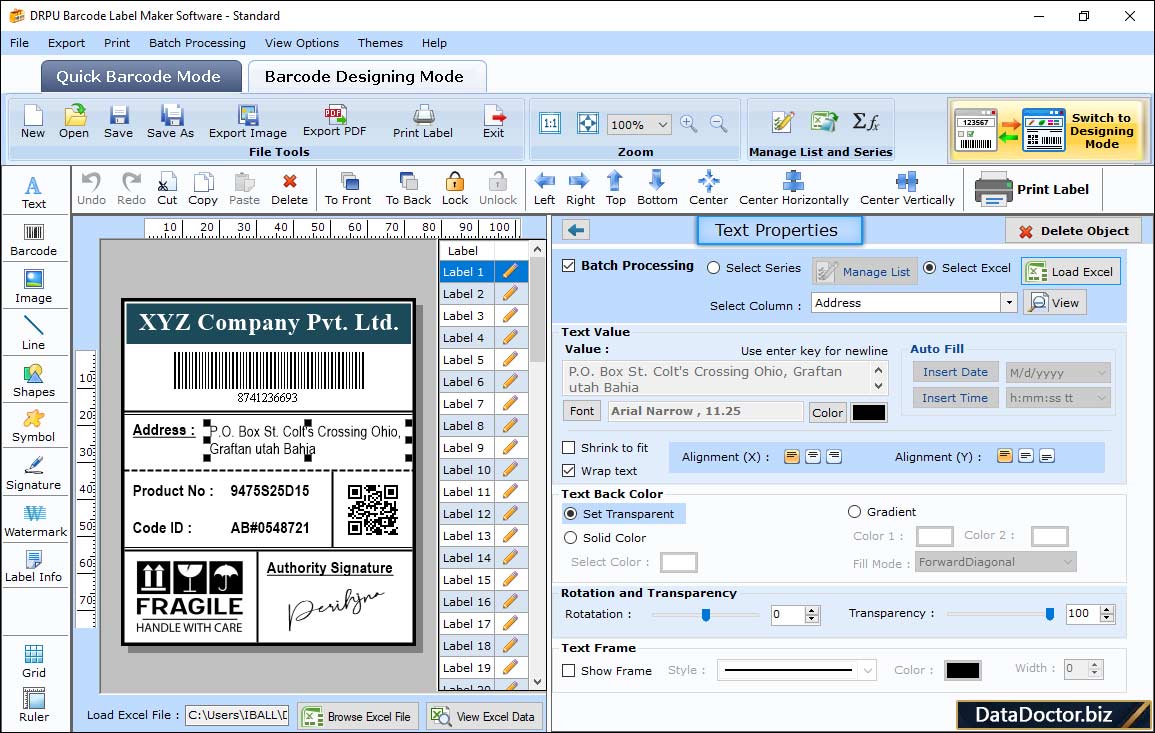The height and width of the screenshot is (733, 1155).
Task: Increase the frame Width spinner
Action: tap(1095, 664)
